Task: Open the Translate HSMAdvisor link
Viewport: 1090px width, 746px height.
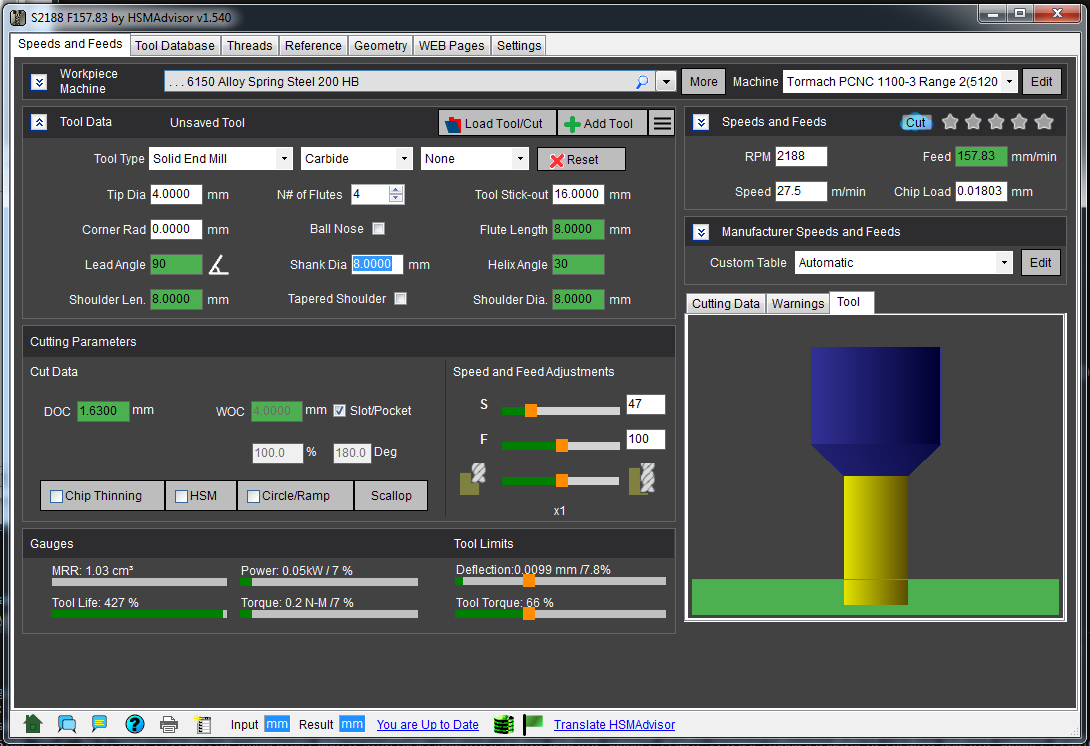Action: point(614,724)
